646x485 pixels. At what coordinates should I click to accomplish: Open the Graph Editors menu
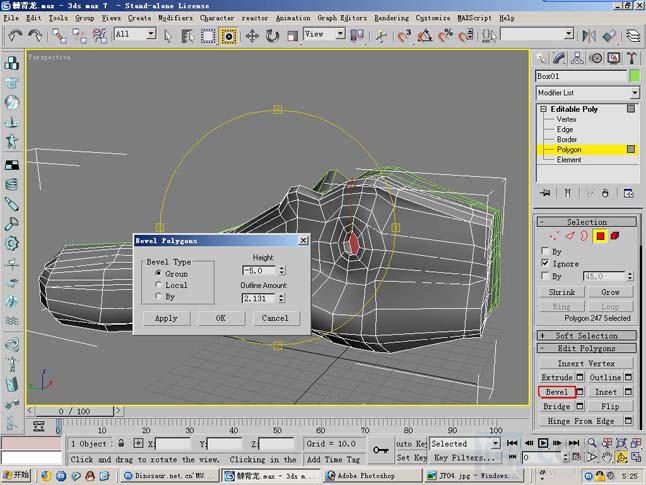pyautogui.click(x=342, y=18)
